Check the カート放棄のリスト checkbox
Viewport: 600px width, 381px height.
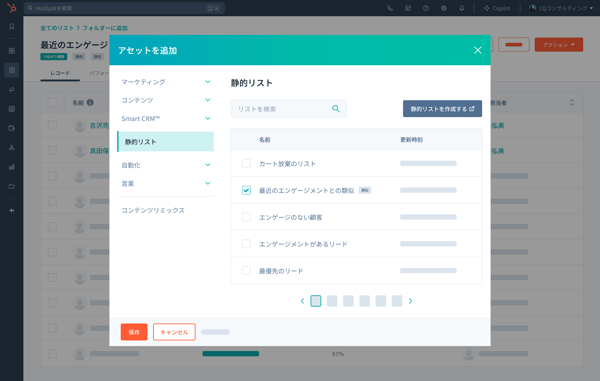(x=246, y=163)
